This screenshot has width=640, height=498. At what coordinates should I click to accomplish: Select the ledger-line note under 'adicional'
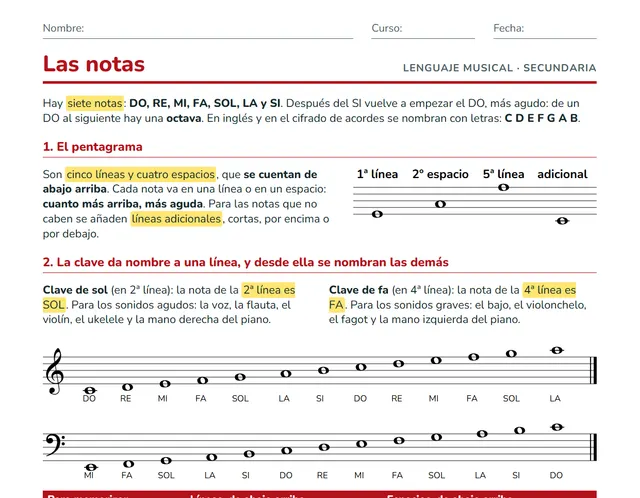(x=562, y=221)
